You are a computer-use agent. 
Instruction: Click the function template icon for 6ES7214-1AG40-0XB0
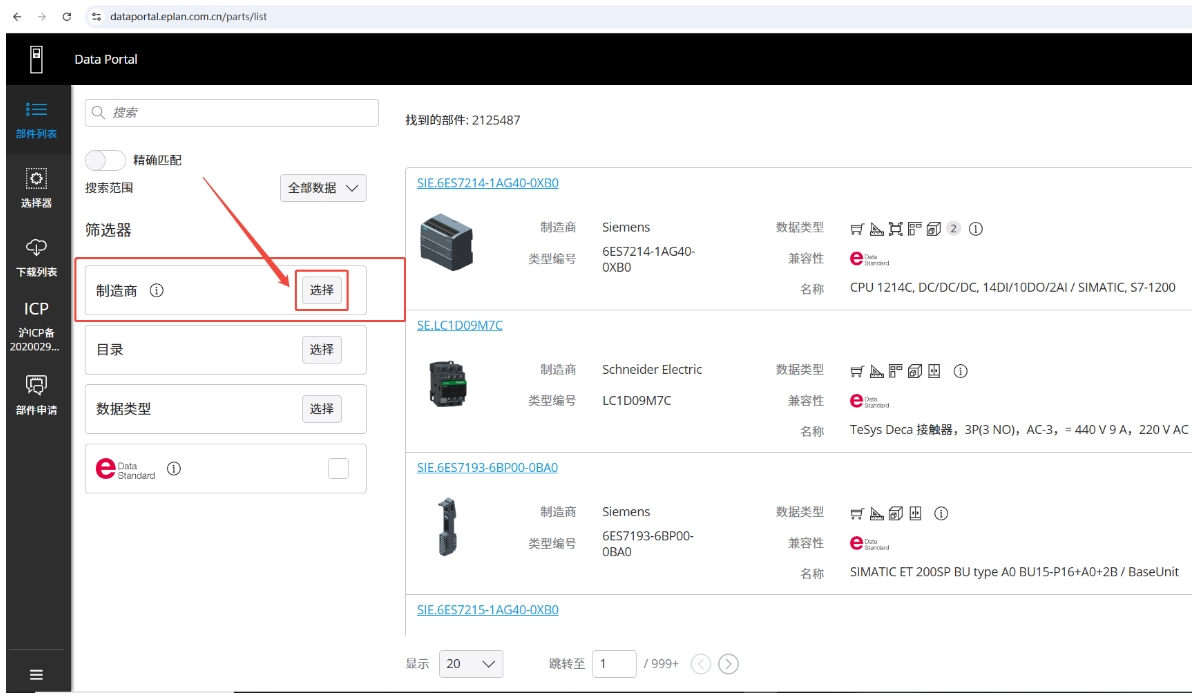(915, 229)
